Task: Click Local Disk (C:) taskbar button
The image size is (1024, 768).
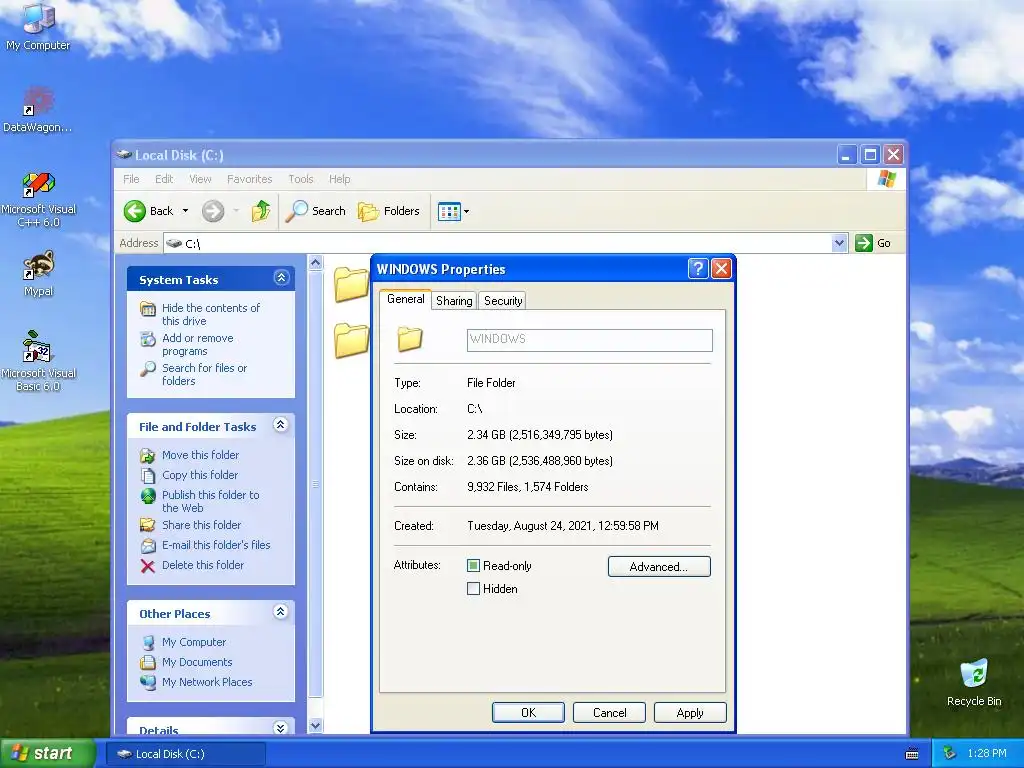Action: click(186, 754)
